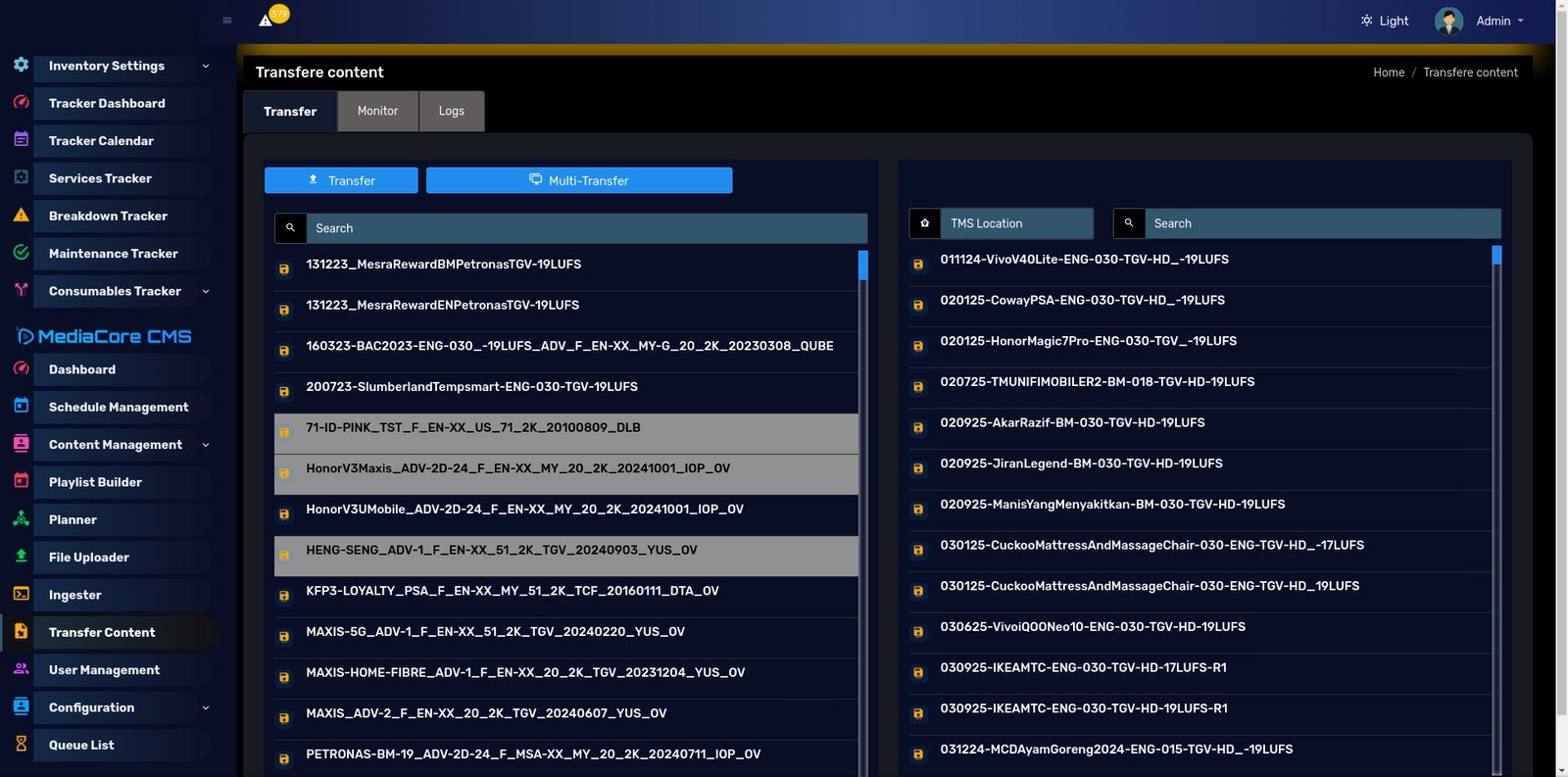Click the Transfer Content file icon

pos(21,631)
